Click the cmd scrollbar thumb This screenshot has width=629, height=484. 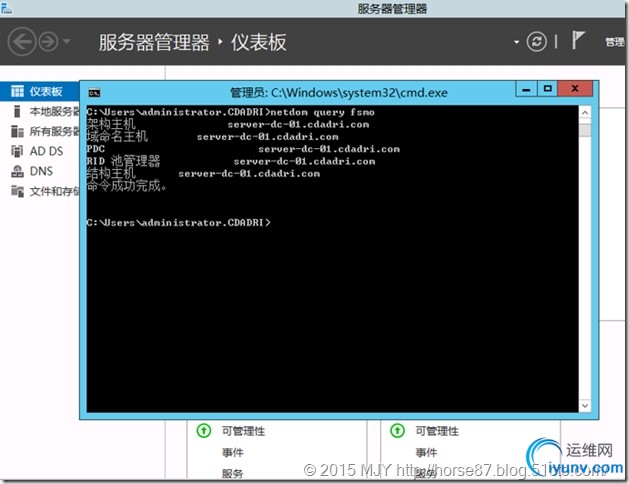click(x=585, y=130)
